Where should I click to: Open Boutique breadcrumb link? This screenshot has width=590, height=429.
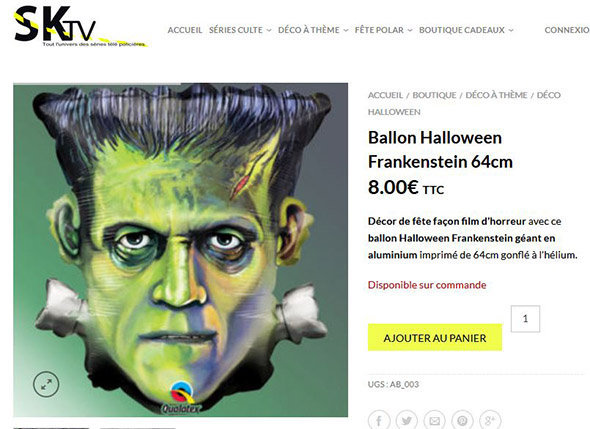coord(434,95)
